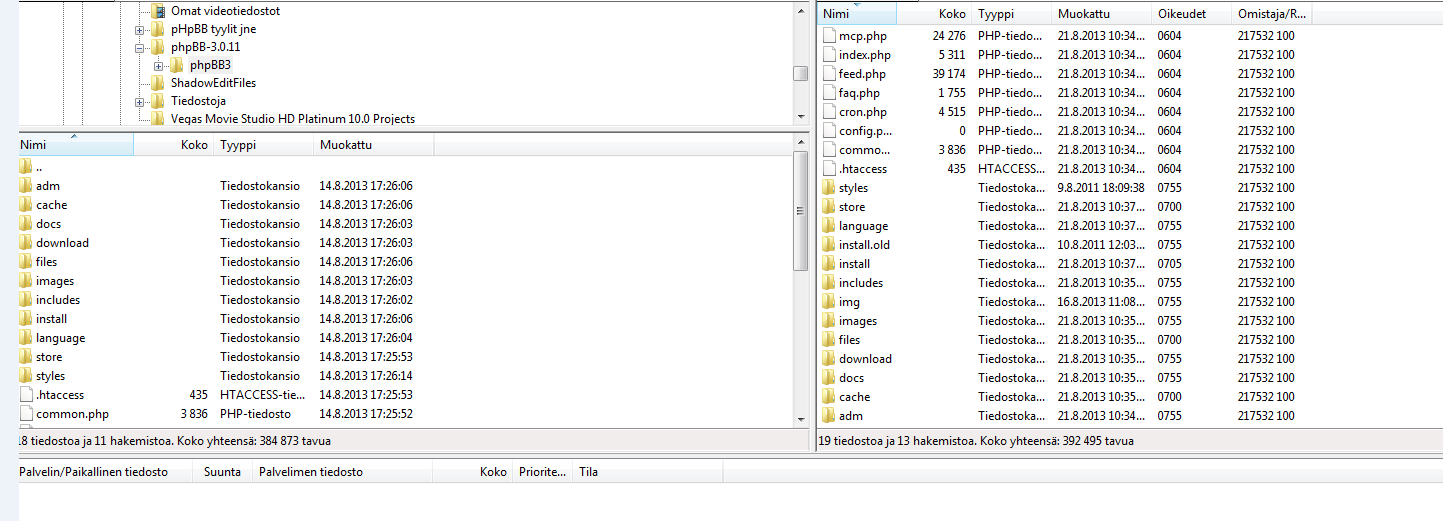Image resolution: width=1443 pixels, height=521 pixels.
Task: Select the ShadowEditFiles folder icon in tree
Action: 158,83
